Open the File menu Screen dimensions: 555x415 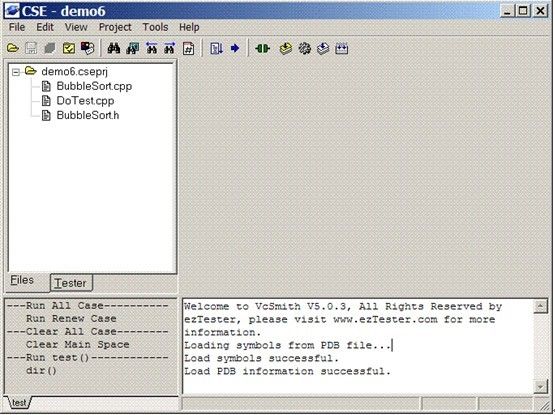click(x=17, y=27)
